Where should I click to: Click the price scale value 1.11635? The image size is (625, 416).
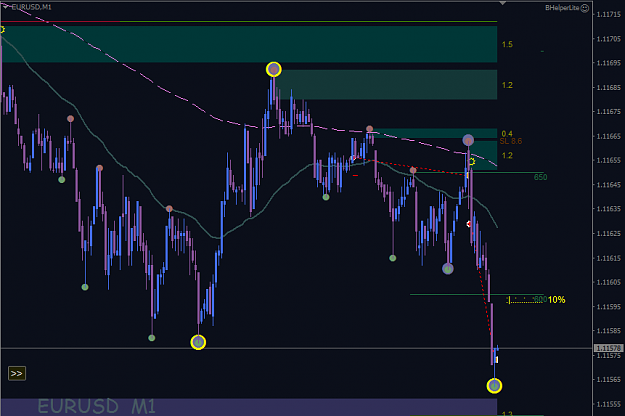point(609,209)
